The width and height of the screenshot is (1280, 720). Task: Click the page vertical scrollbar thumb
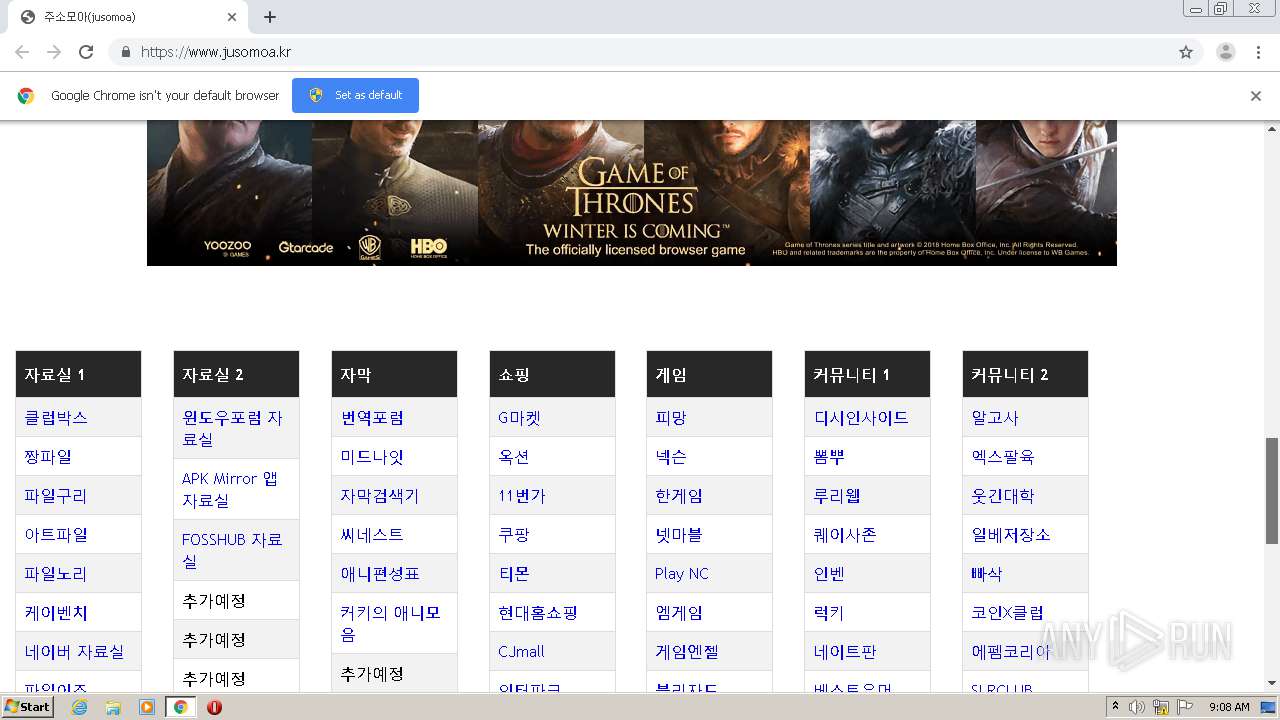pyautogui.click(x=1272, y=490)
